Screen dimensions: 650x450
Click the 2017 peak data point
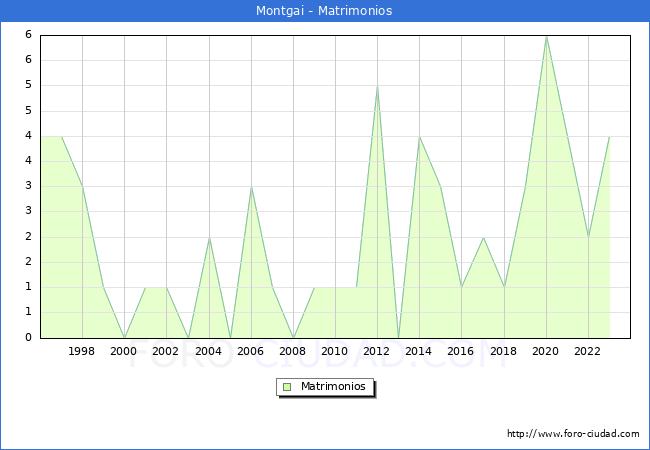(483, 237)
